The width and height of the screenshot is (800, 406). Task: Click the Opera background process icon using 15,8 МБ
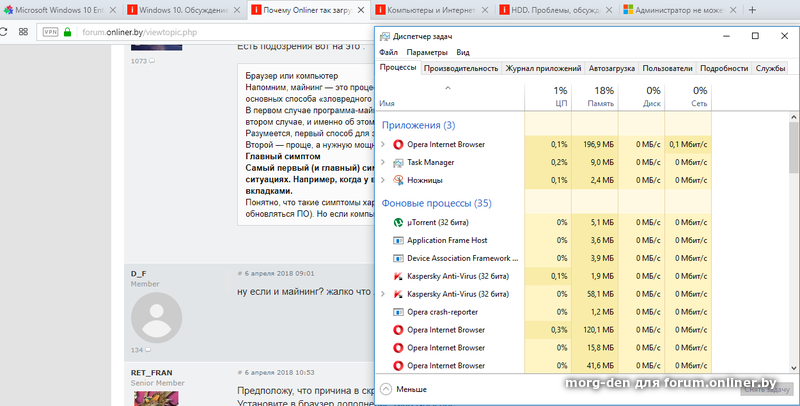(x=398, y=348)
